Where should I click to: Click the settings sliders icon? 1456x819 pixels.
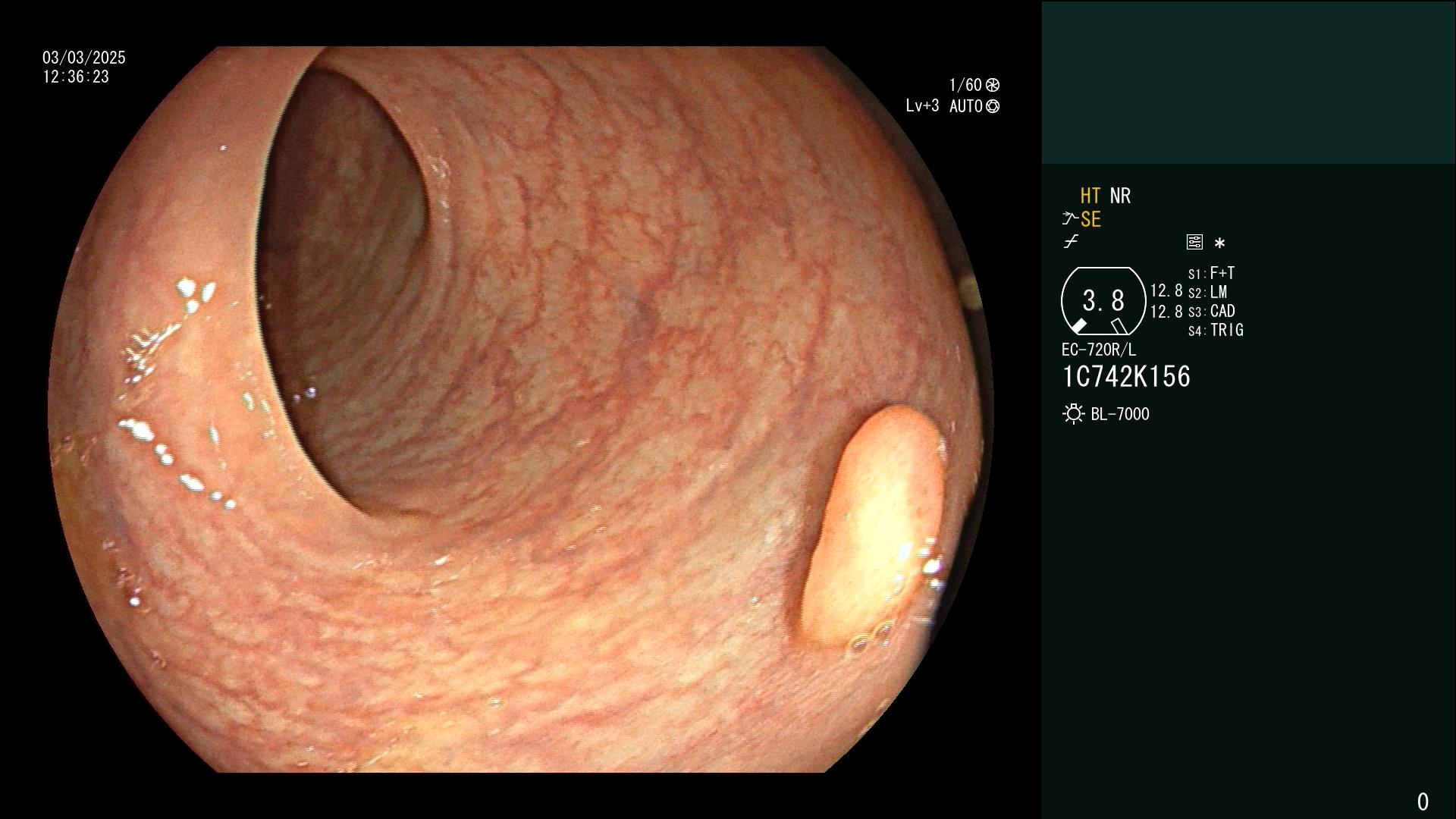click(x=1194, y=242)
